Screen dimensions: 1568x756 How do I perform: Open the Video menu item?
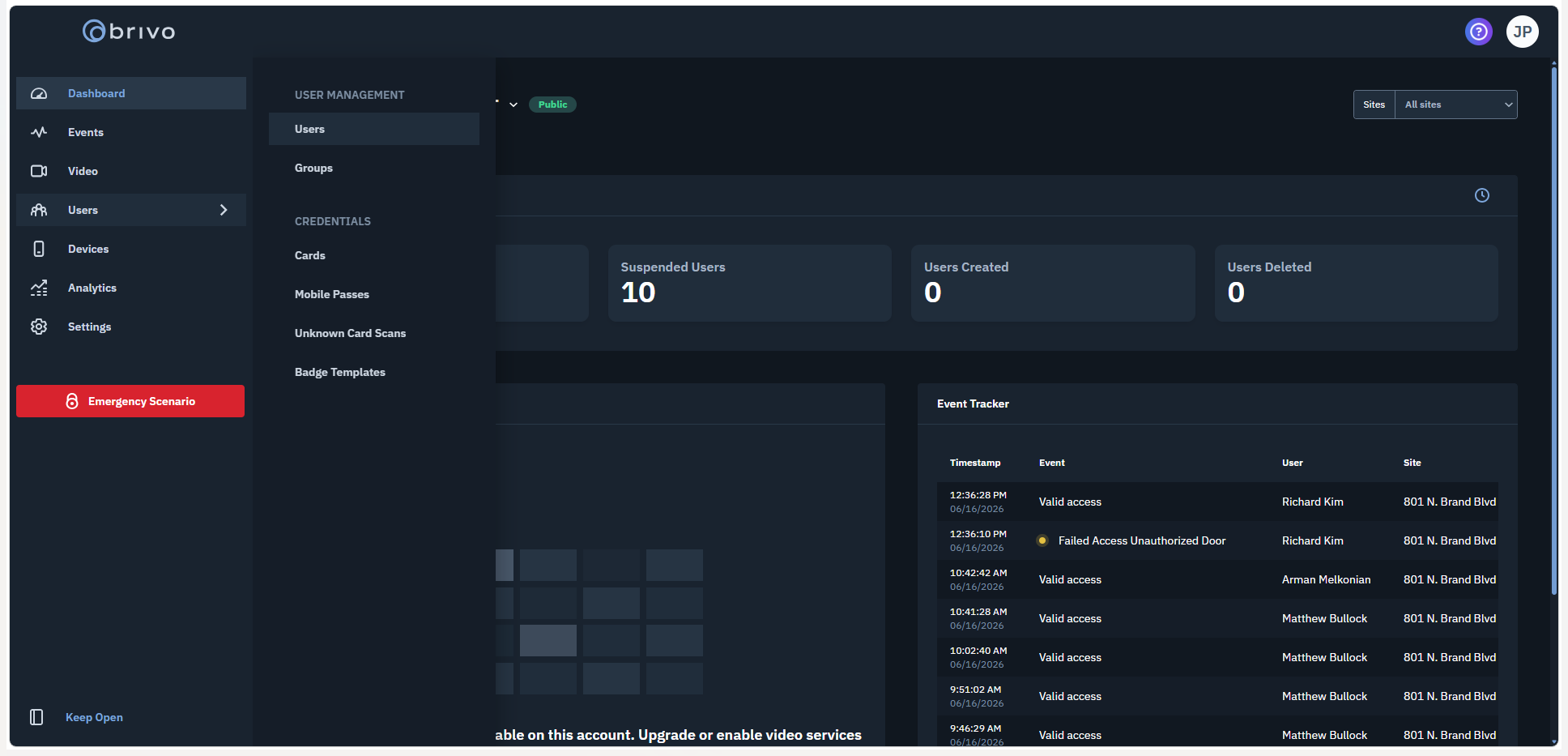tap(131, 171)
